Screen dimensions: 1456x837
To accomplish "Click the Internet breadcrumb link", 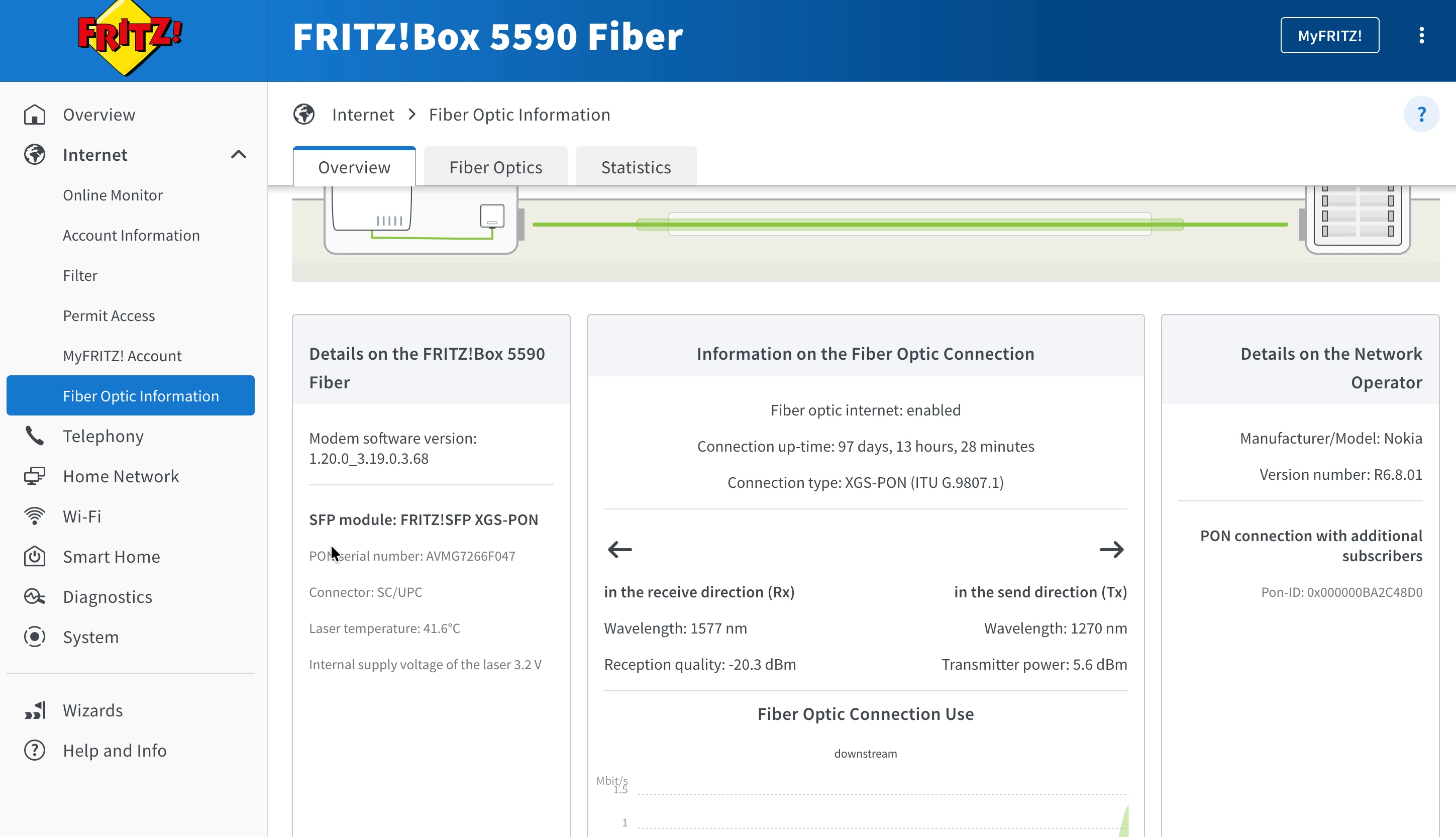I will coord(363,115).
